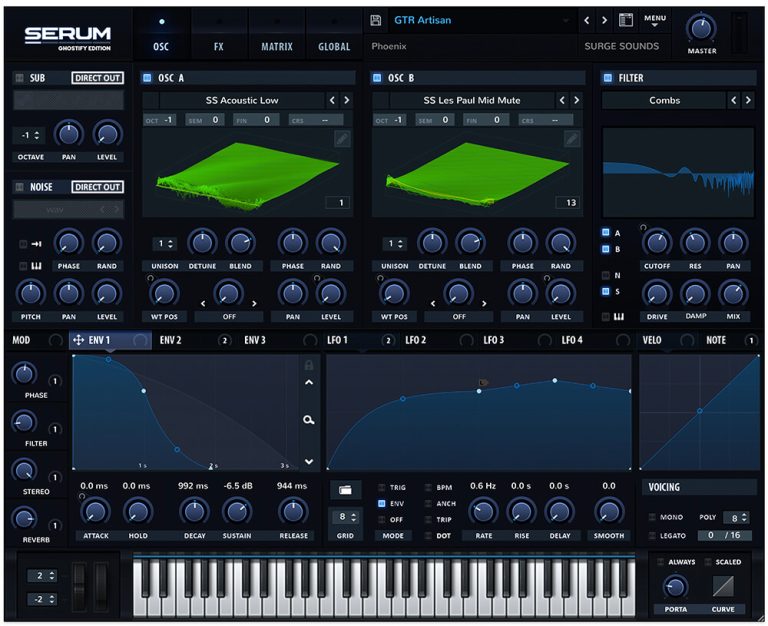Click the ENV 1 ATTACK knob
This screenshot has height=626, width=768.
pos(96,512)
